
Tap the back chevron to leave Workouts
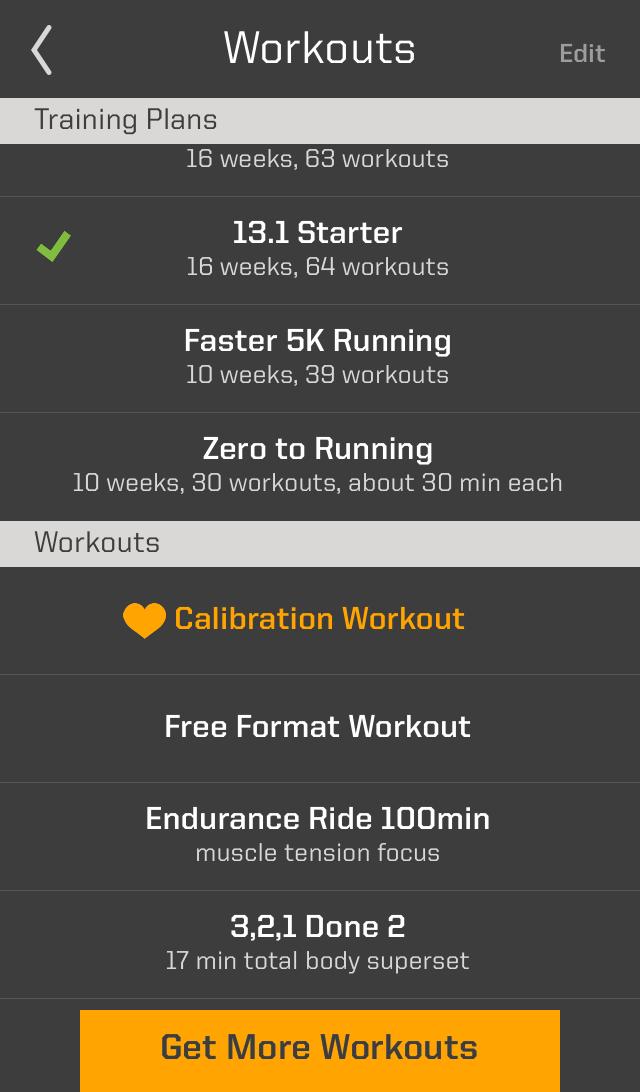click(42, 49)
